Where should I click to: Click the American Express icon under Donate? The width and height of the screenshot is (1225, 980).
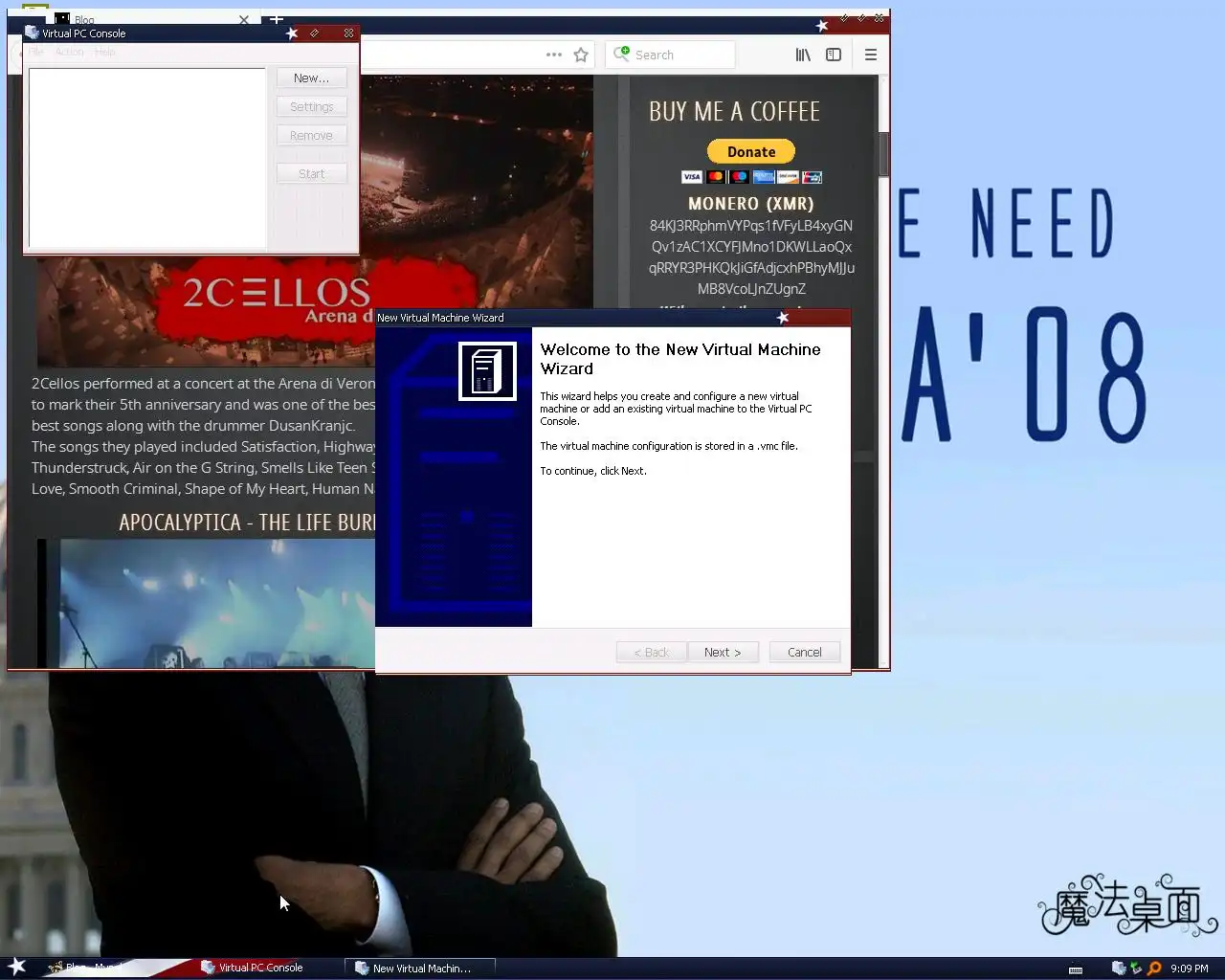(x=764, y=177)
